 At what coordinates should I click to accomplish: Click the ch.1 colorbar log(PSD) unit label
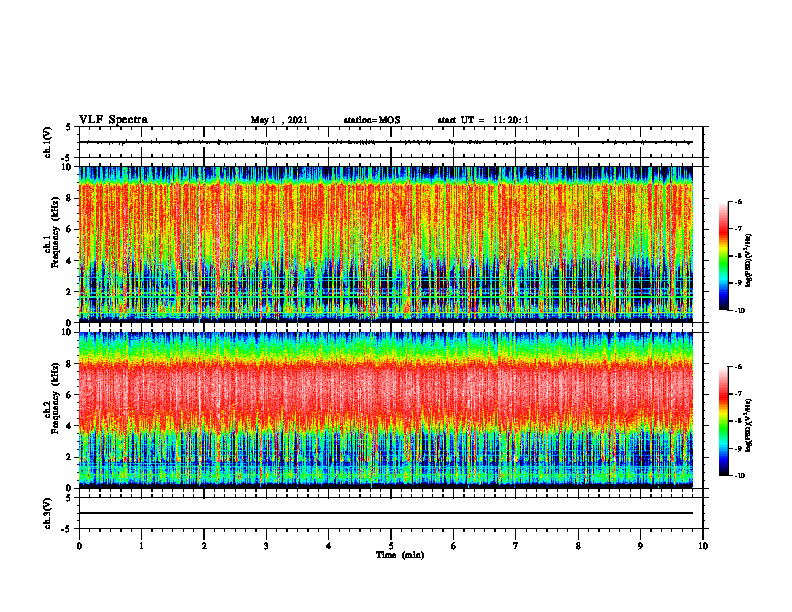[x=749, y=260]
